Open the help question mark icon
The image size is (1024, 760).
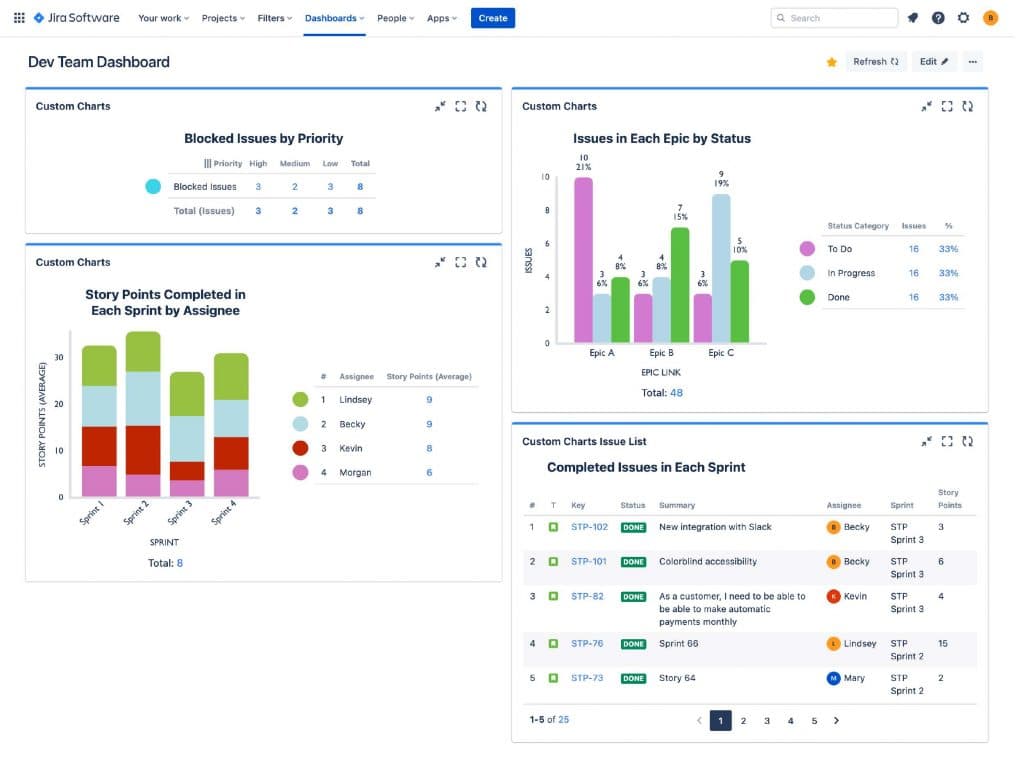point(938,18)
